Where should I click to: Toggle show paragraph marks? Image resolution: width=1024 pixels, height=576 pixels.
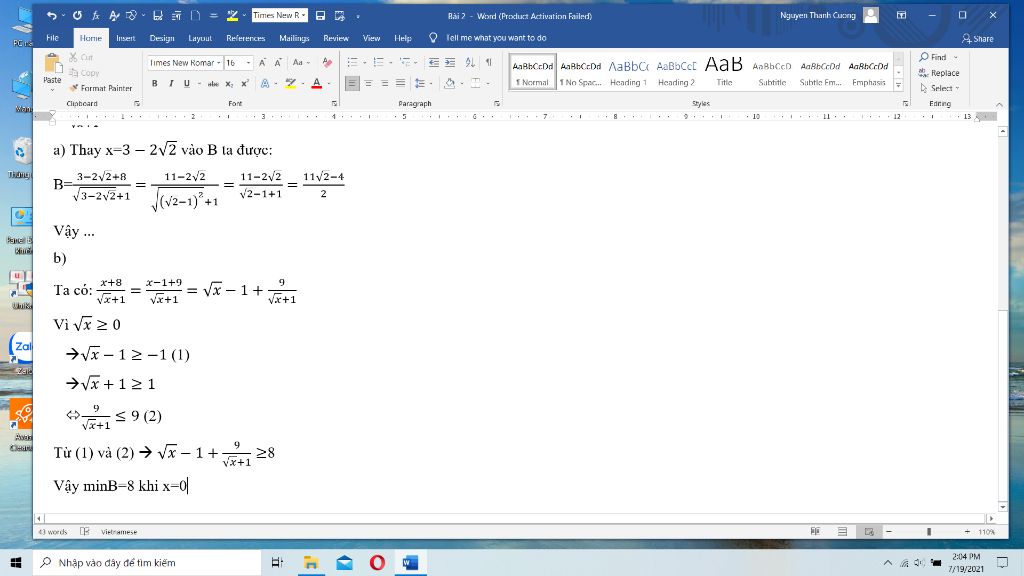pyautogui.click(x=488, y=63)
